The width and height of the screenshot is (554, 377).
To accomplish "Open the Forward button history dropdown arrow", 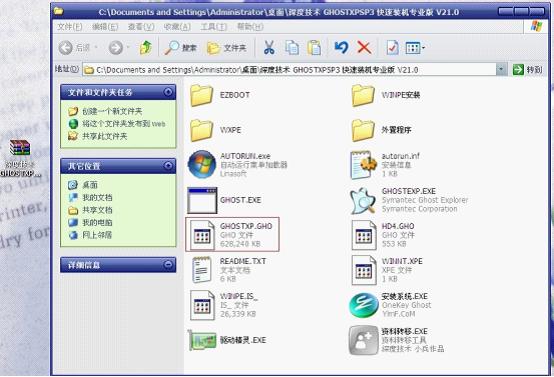I will 128,47.
